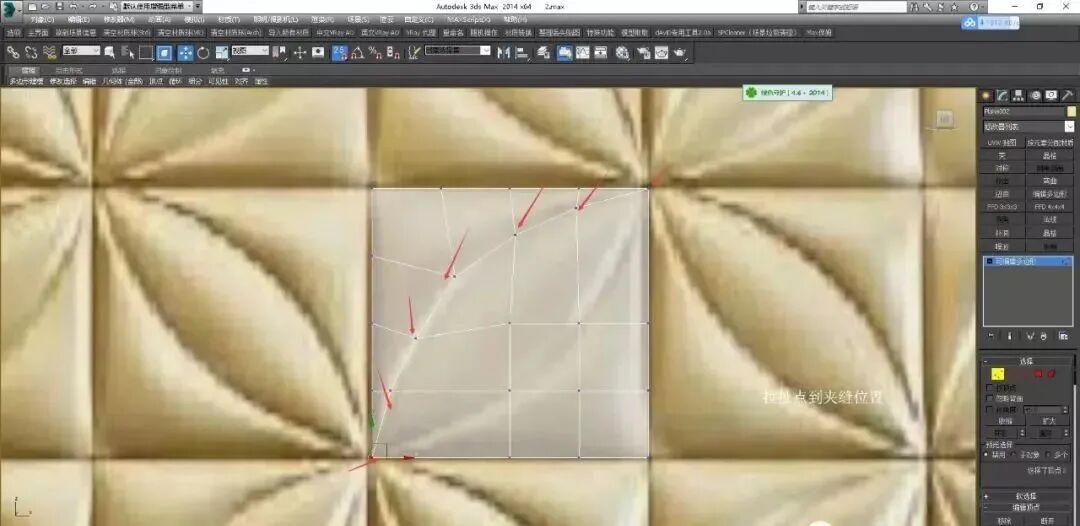Switch to the Motion command panel tab

pos(1035,95)
